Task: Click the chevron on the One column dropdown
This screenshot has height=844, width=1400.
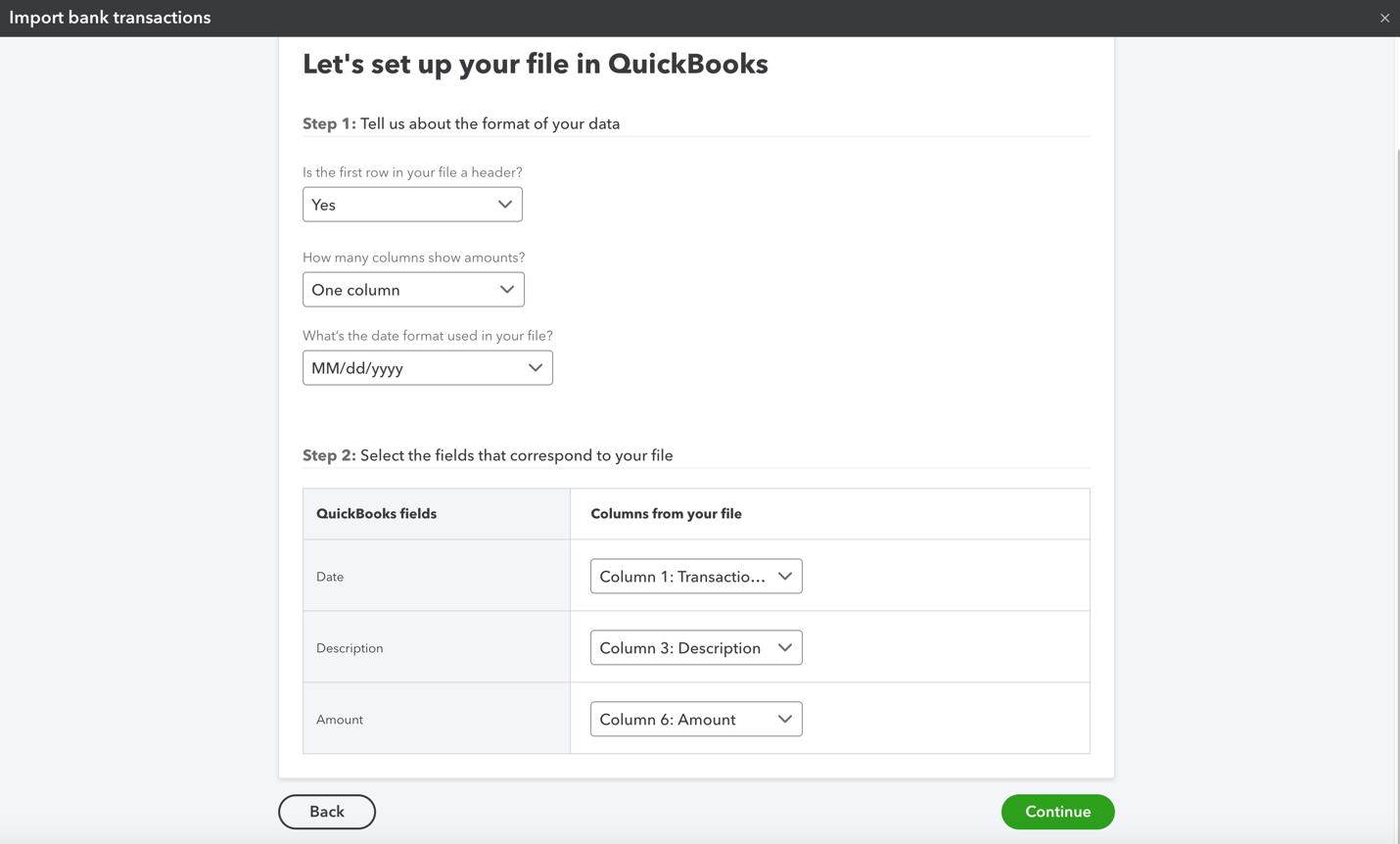Action: pyautogui.click(x=507, y=289)
